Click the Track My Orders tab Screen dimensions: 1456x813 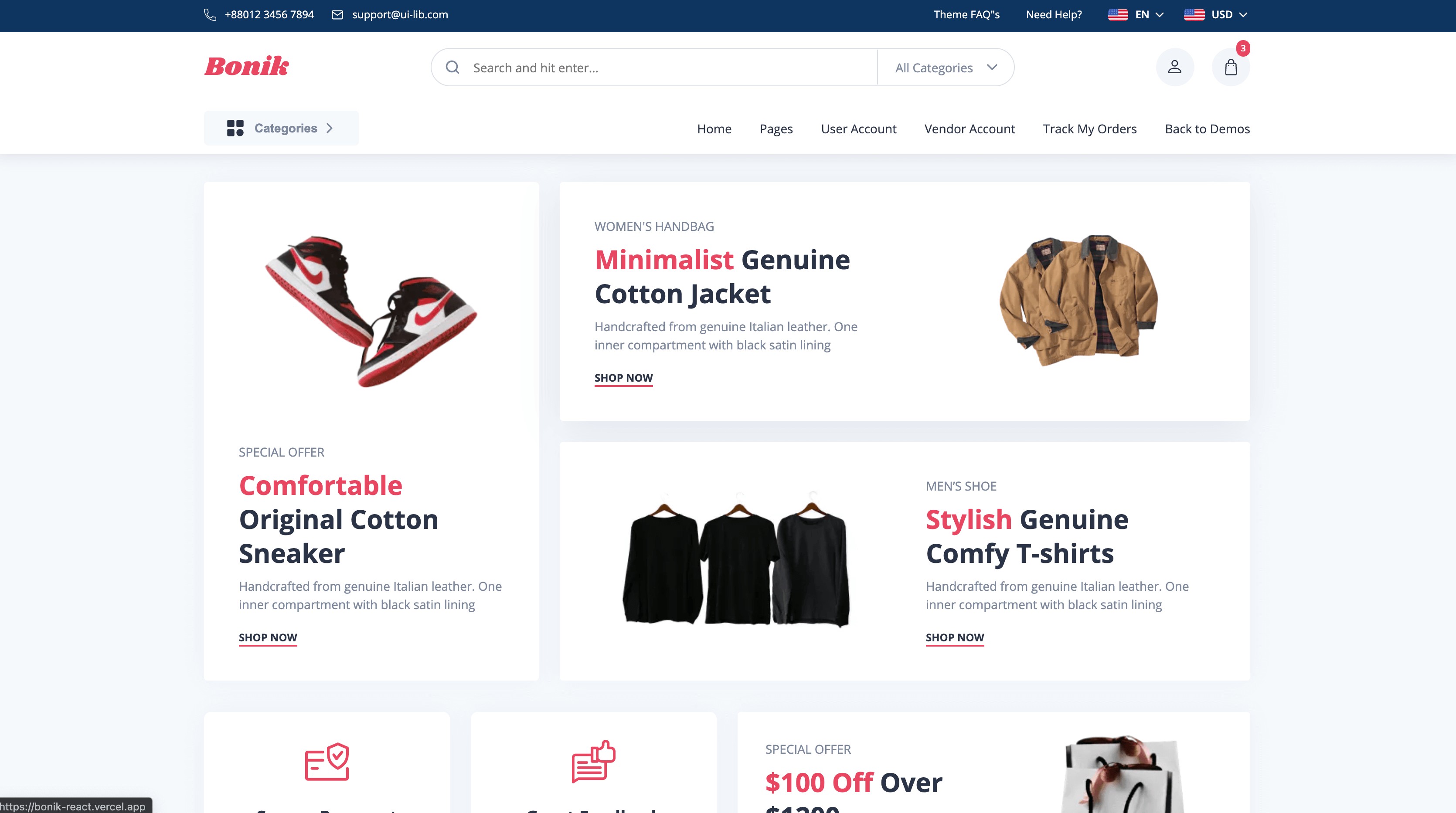coord(1090,128)
